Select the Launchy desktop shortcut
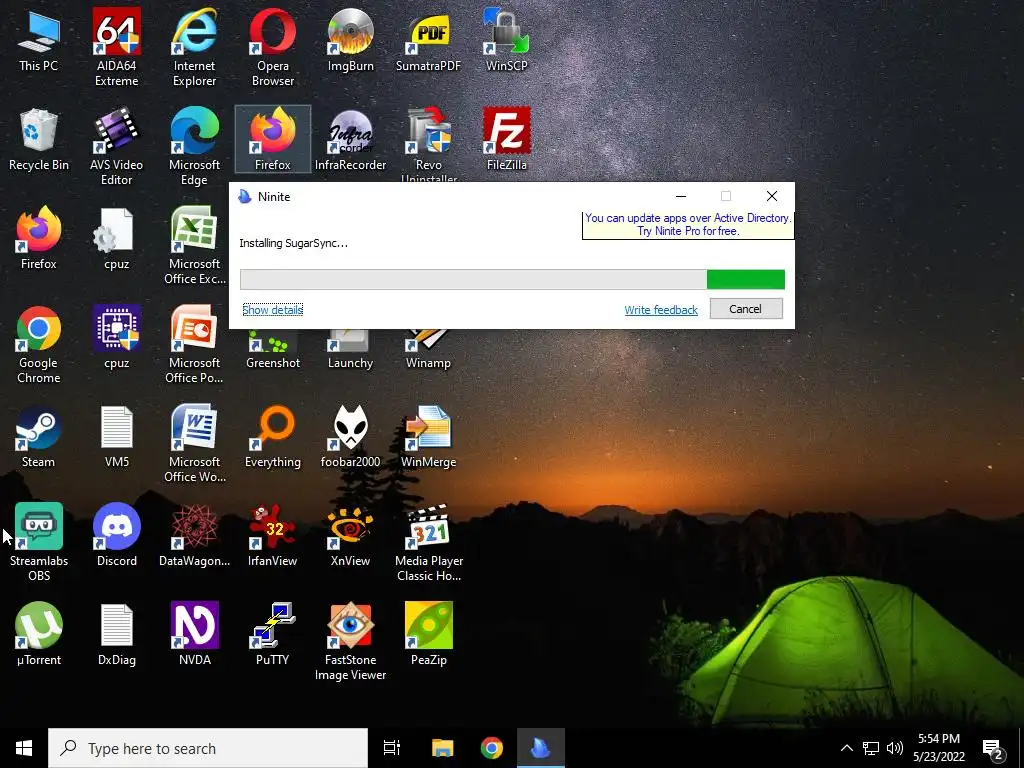Image resolution: width=1024 pixels, height=768 pixels. (x=351, y=351)
